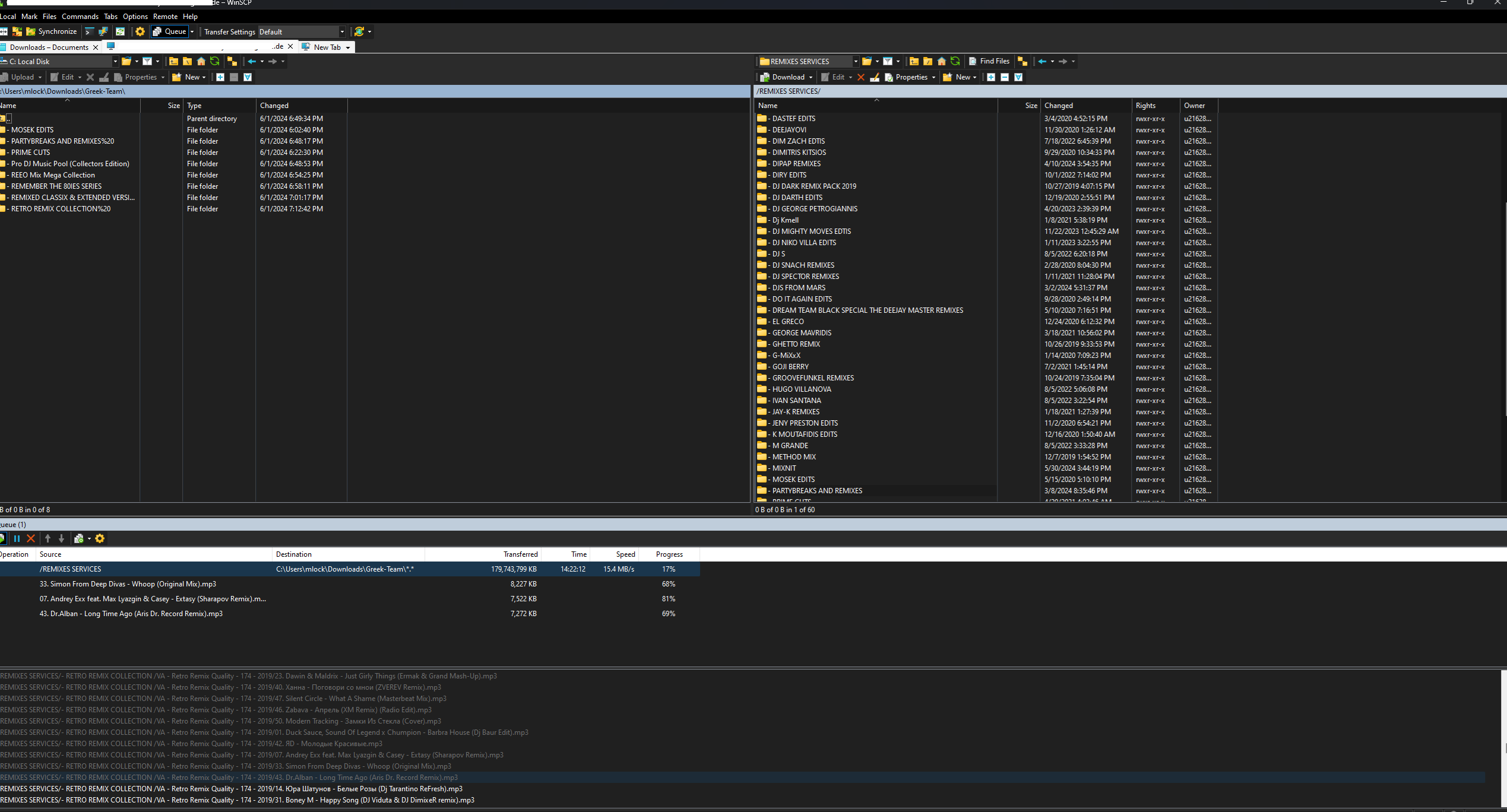Image resolution: width=1507 pixels, height=812 pixels.
Task: Click the parent directory icon in remote toolbar
Action: (x=913, y=61)
